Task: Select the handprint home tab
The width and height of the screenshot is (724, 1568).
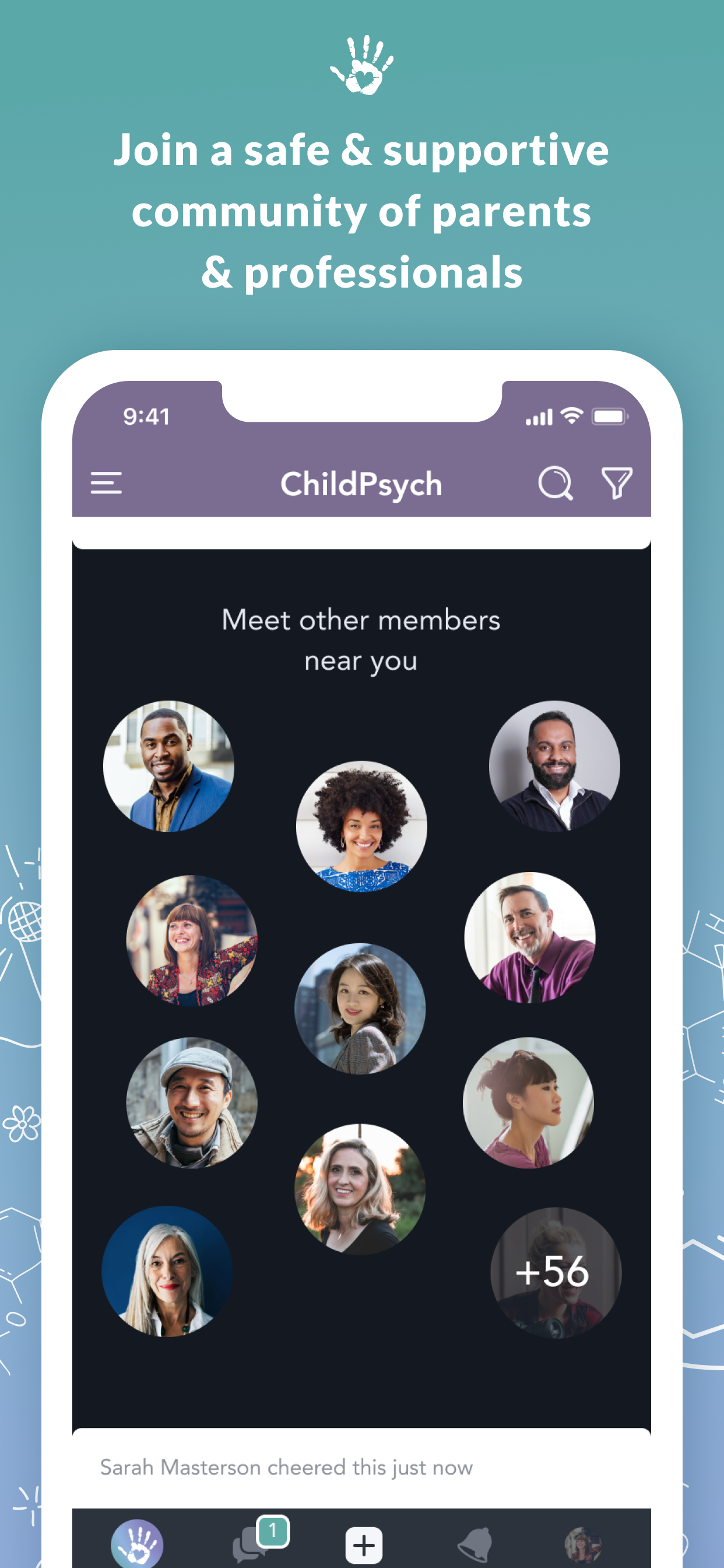Action: 137,1544
